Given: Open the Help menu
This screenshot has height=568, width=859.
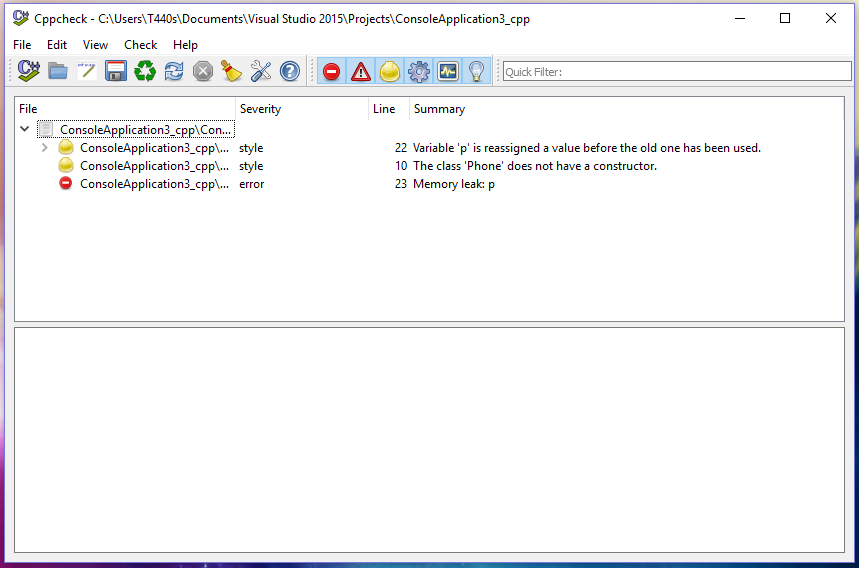Looking at the screenshot, I should click(x=185, y=45).
